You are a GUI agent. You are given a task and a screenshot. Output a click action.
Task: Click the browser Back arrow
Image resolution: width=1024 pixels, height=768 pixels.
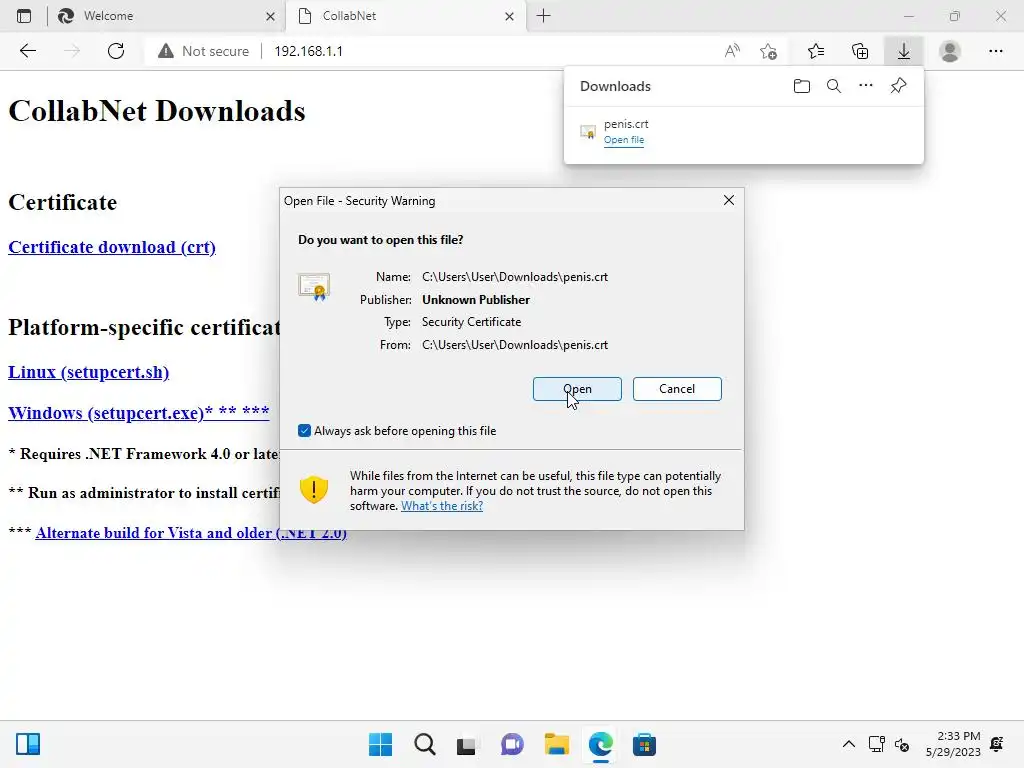pyautogui.click(x=27, y=51)
